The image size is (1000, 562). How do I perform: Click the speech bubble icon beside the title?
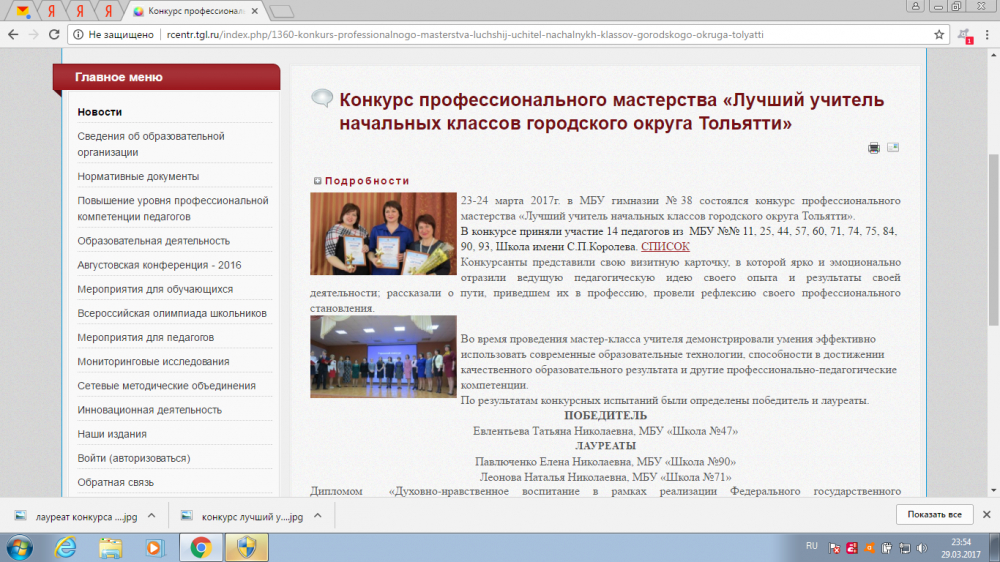[x=322, y=98]
